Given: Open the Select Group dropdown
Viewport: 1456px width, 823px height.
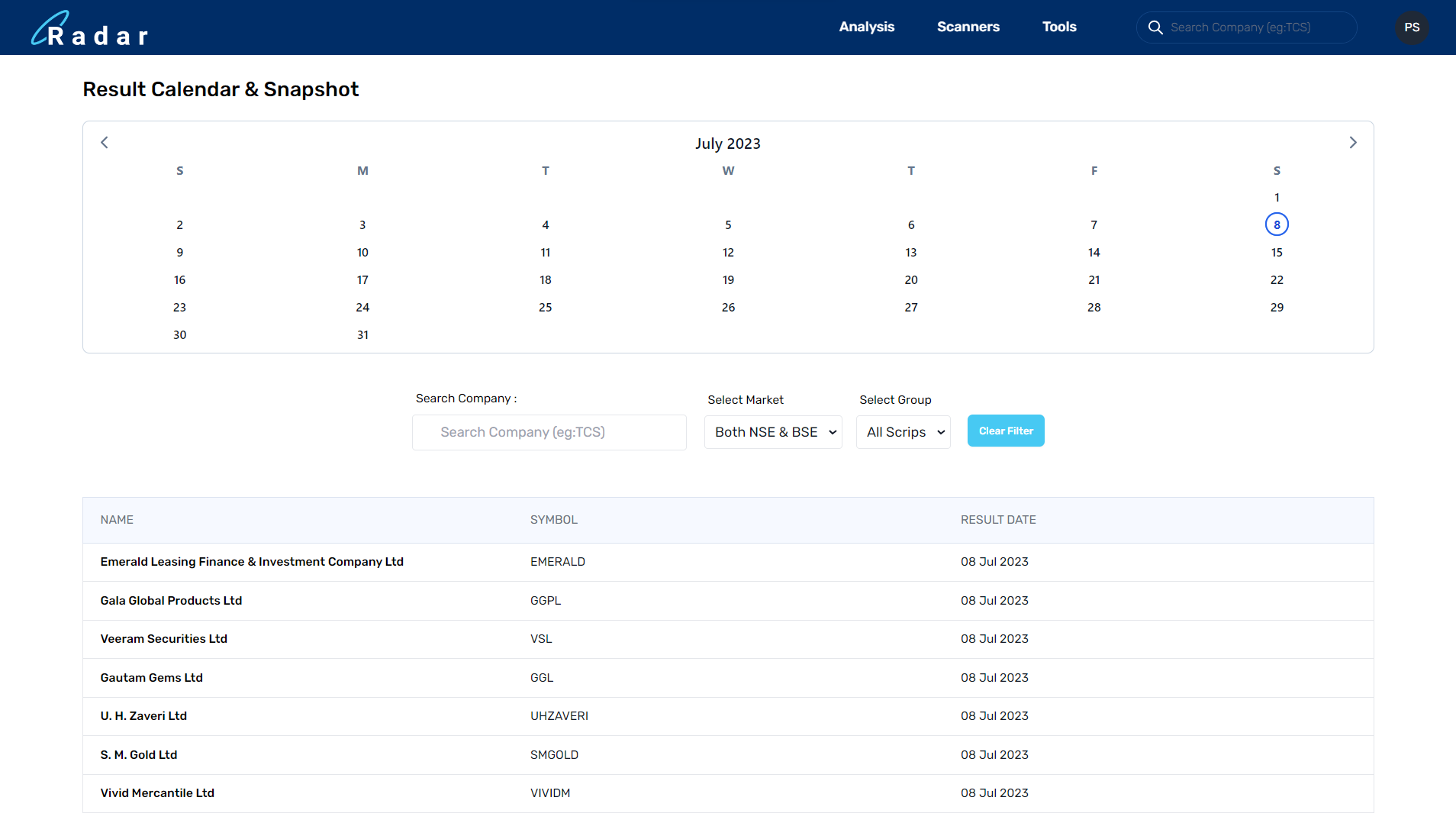Looking at the screenshot, I should (x=903, y=432).
